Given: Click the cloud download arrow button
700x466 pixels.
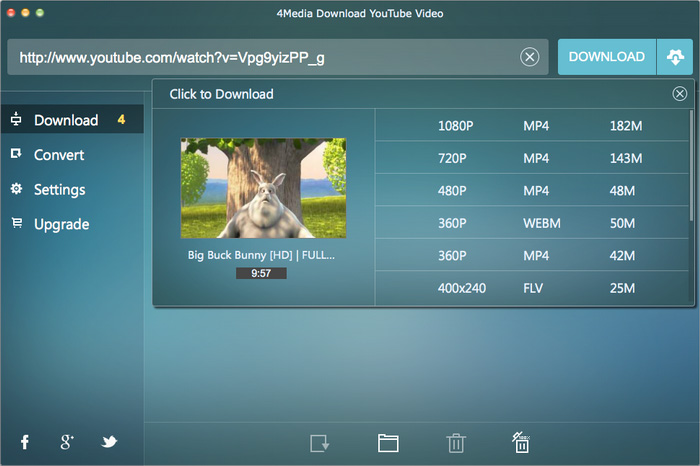Looking at the screenshot, I should (674, 57).
